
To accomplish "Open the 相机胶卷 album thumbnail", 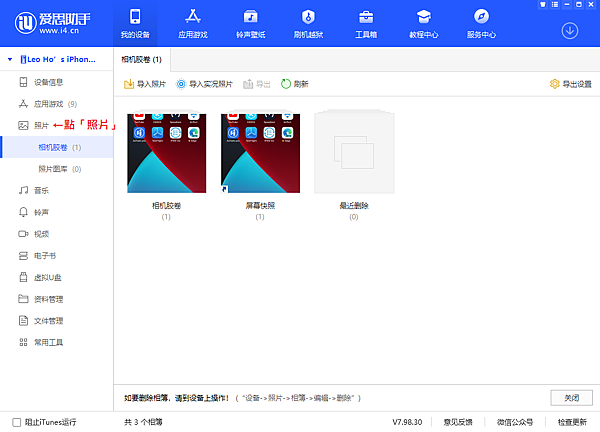I will tap(166, 153).
